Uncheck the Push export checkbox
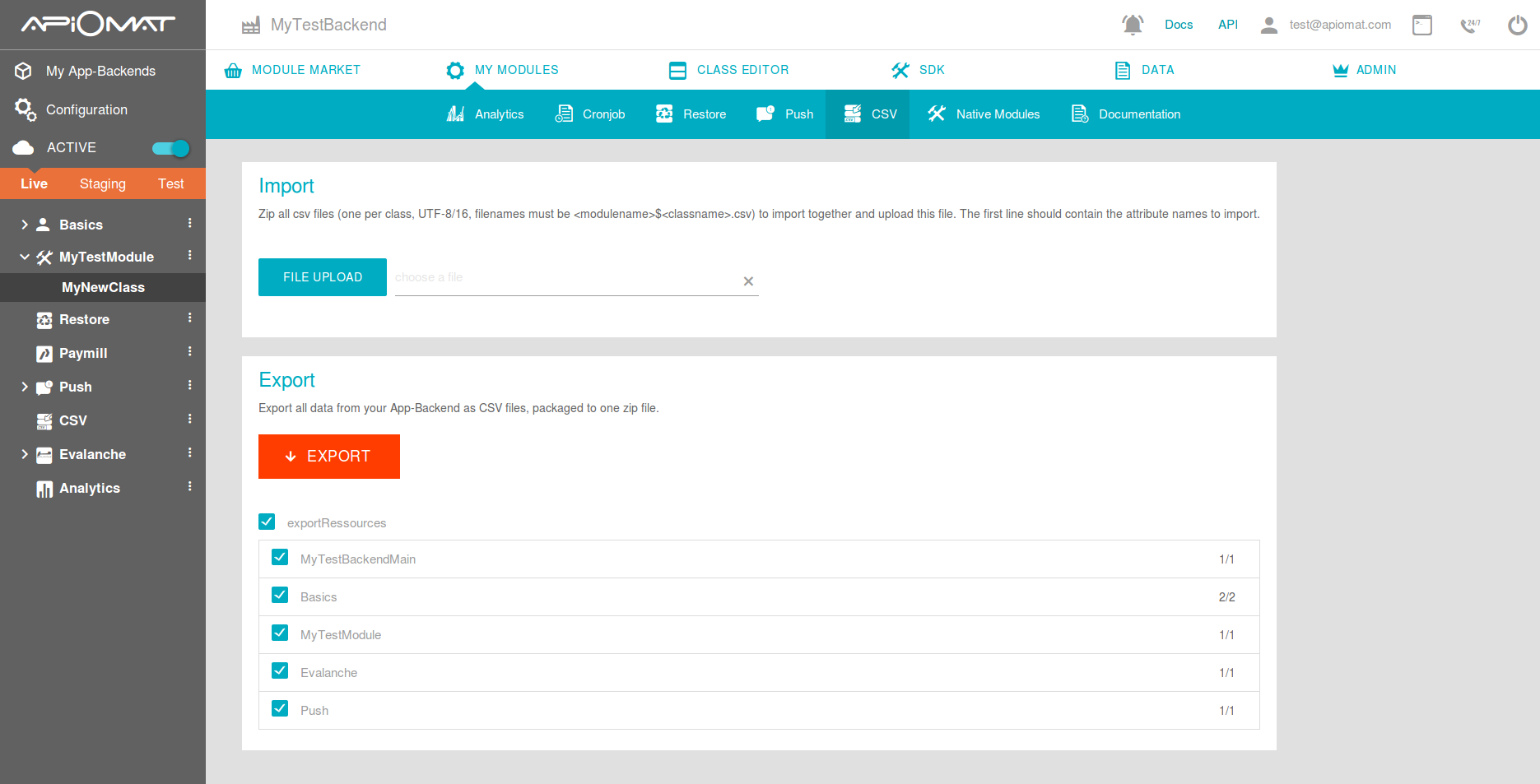Screen dimensions: 1540x784 tap(280, 708)
